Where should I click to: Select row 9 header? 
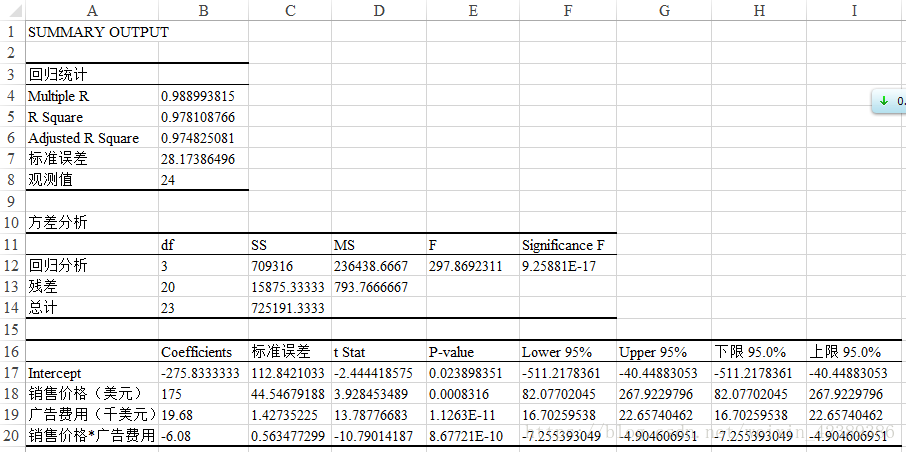[12, 201]
